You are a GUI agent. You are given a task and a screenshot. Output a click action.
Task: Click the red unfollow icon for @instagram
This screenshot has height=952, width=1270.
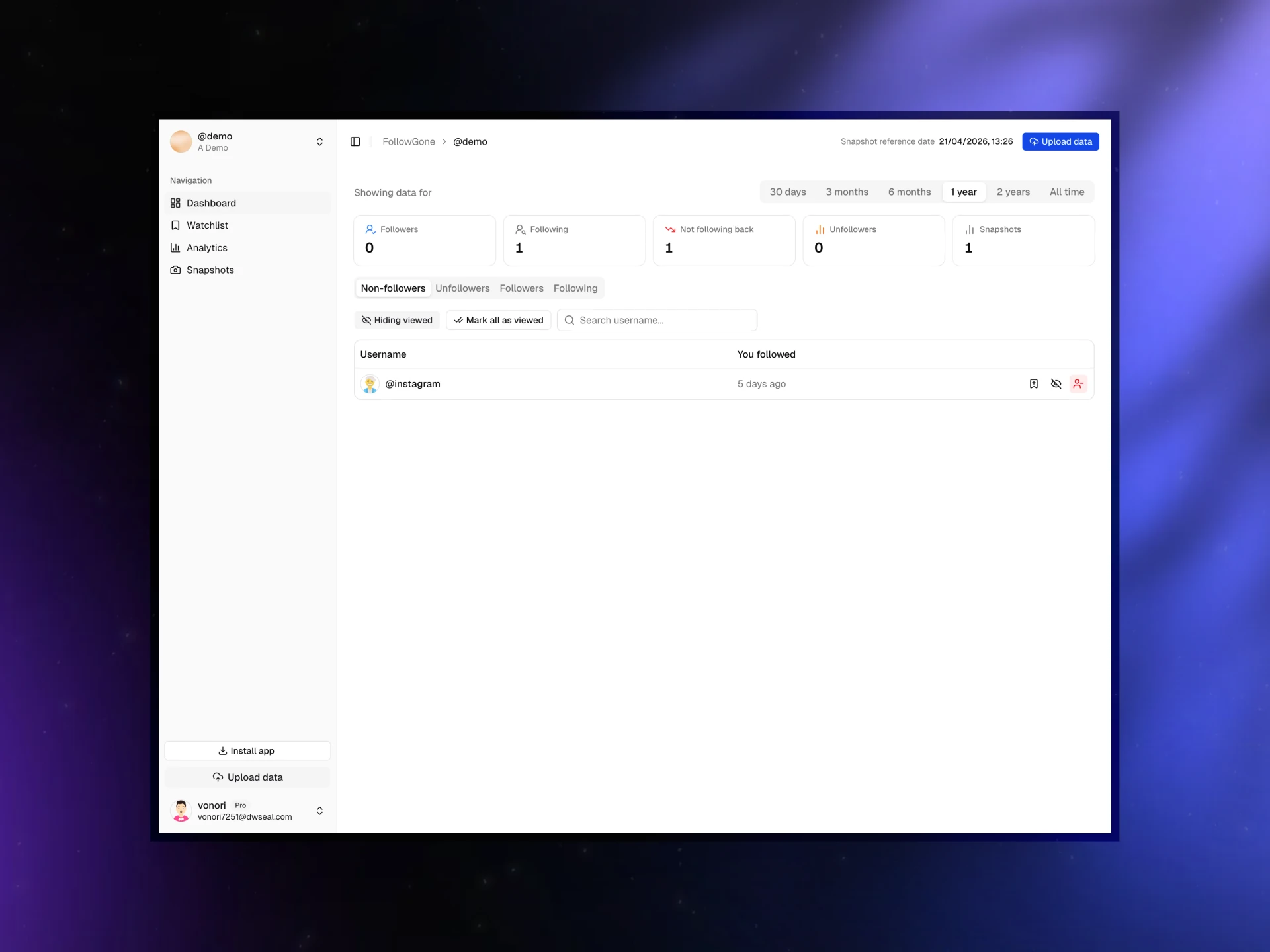(1078, 384)
